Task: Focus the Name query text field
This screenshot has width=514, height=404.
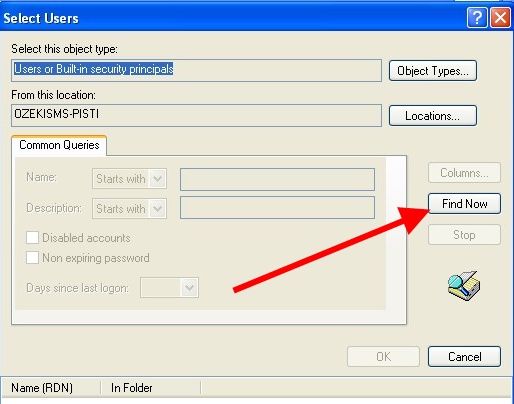Action: pyautogui.click(x=277, y=179)
